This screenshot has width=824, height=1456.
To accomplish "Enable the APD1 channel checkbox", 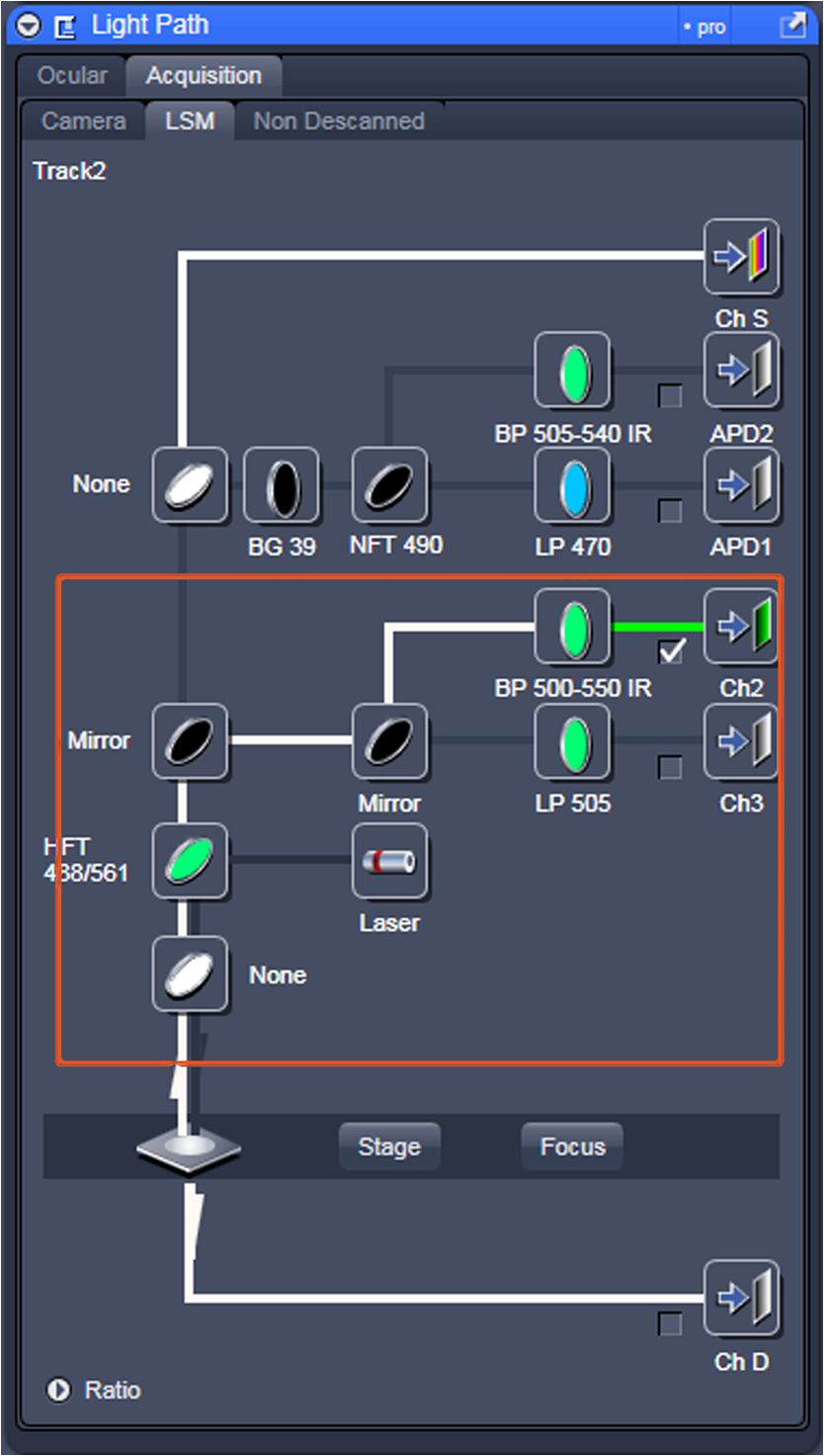I will pyautogui.click(x=670, y=511).
